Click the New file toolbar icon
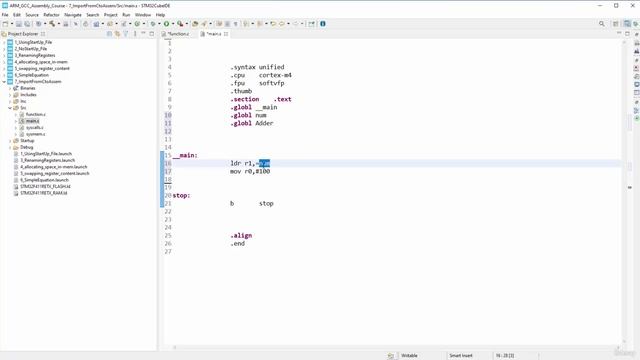Viewport: 640px width, 360px height. point(5,24)
